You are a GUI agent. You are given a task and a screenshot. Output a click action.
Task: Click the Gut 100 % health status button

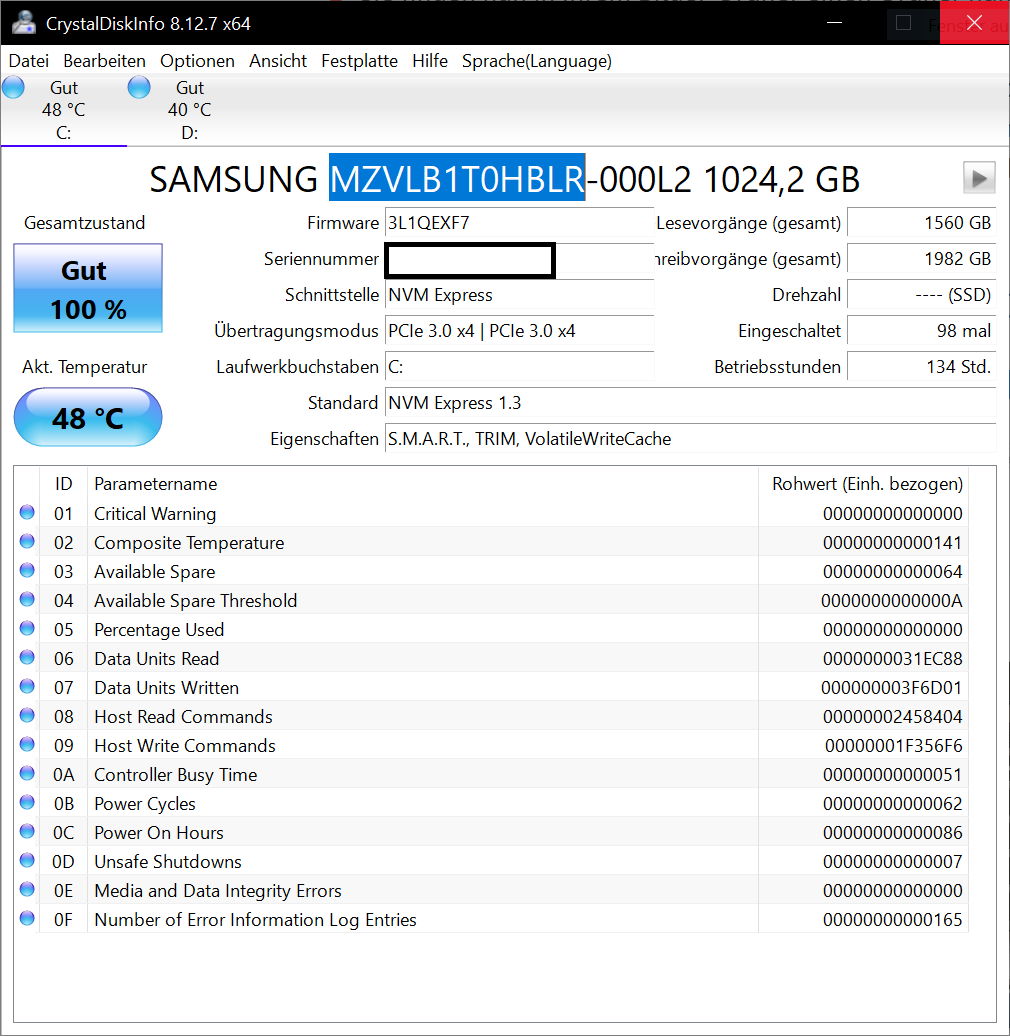pyautogui.click(x=88, y=288)
